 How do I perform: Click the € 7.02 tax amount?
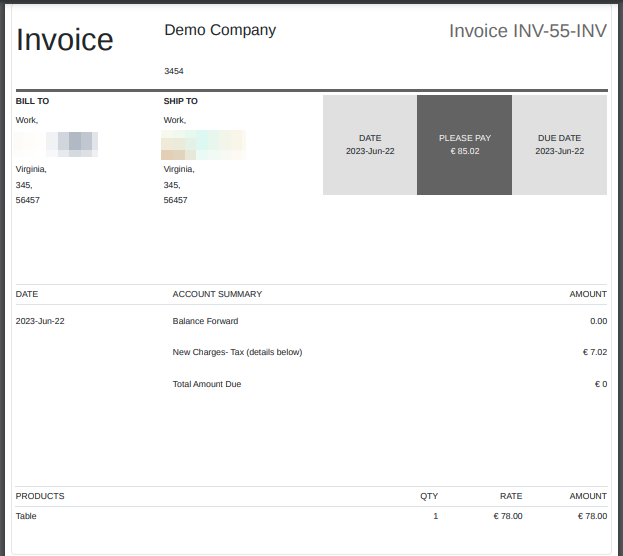594,352
